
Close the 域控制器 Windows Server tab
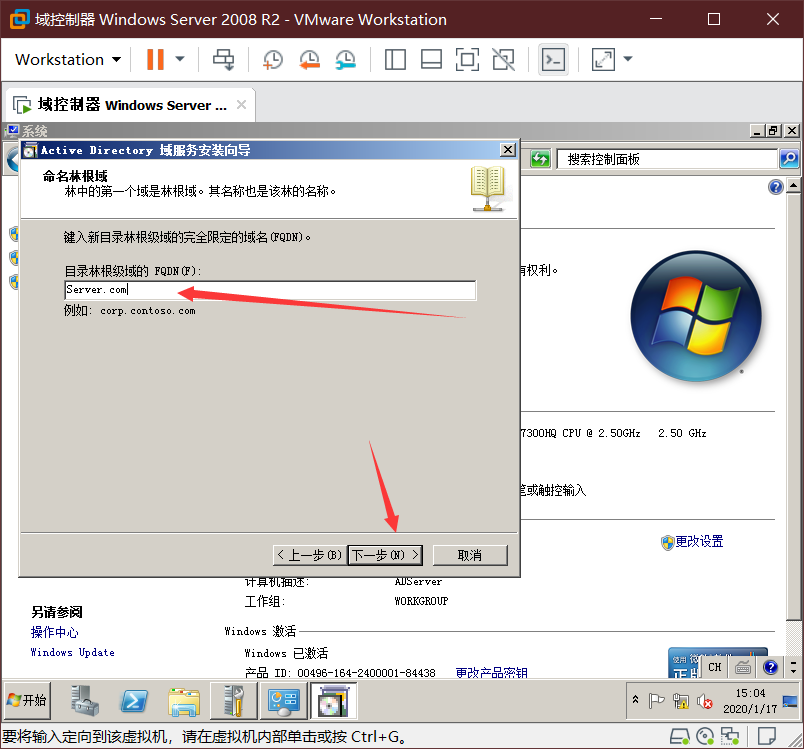coord(241,105)
